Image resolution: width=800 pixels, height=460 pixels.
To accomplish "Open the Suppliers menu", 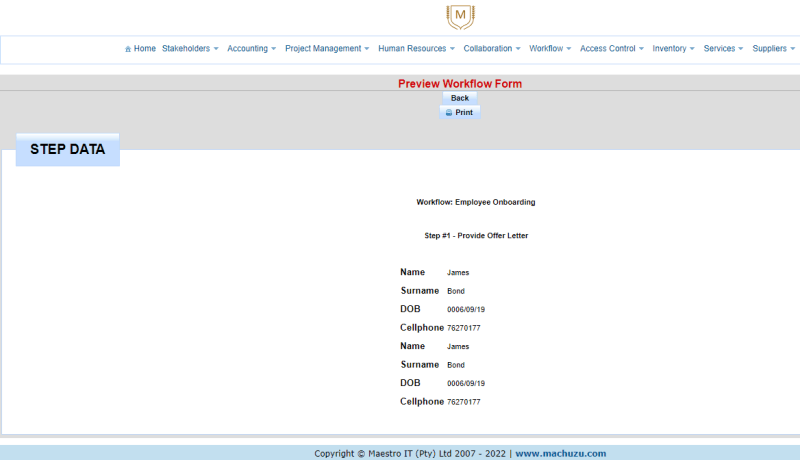I will pyautogui.click(x=773, y=48).
